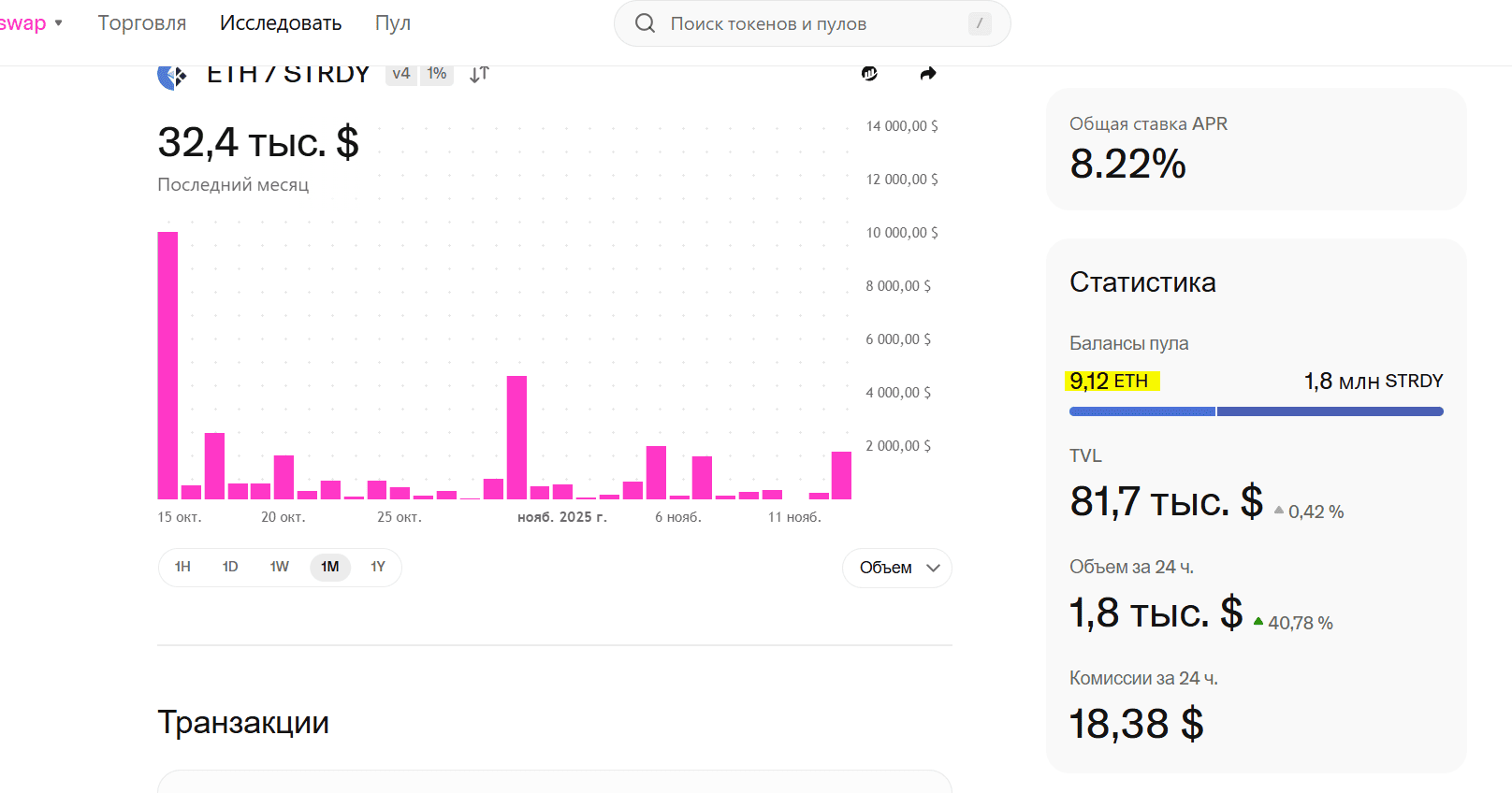
Task: Select the 1H time range
Action: [x=182, y=567]
